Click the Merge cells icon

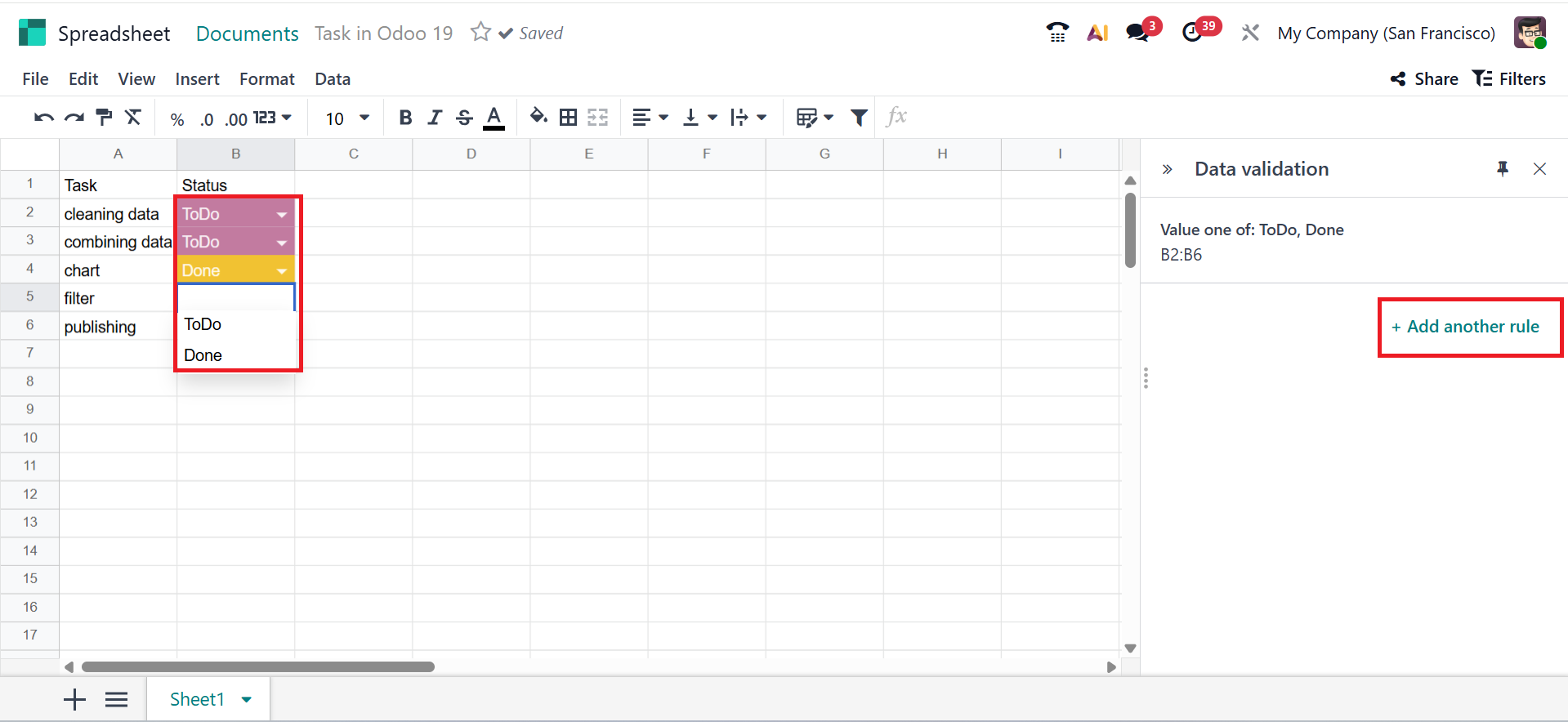click(597, 118)
